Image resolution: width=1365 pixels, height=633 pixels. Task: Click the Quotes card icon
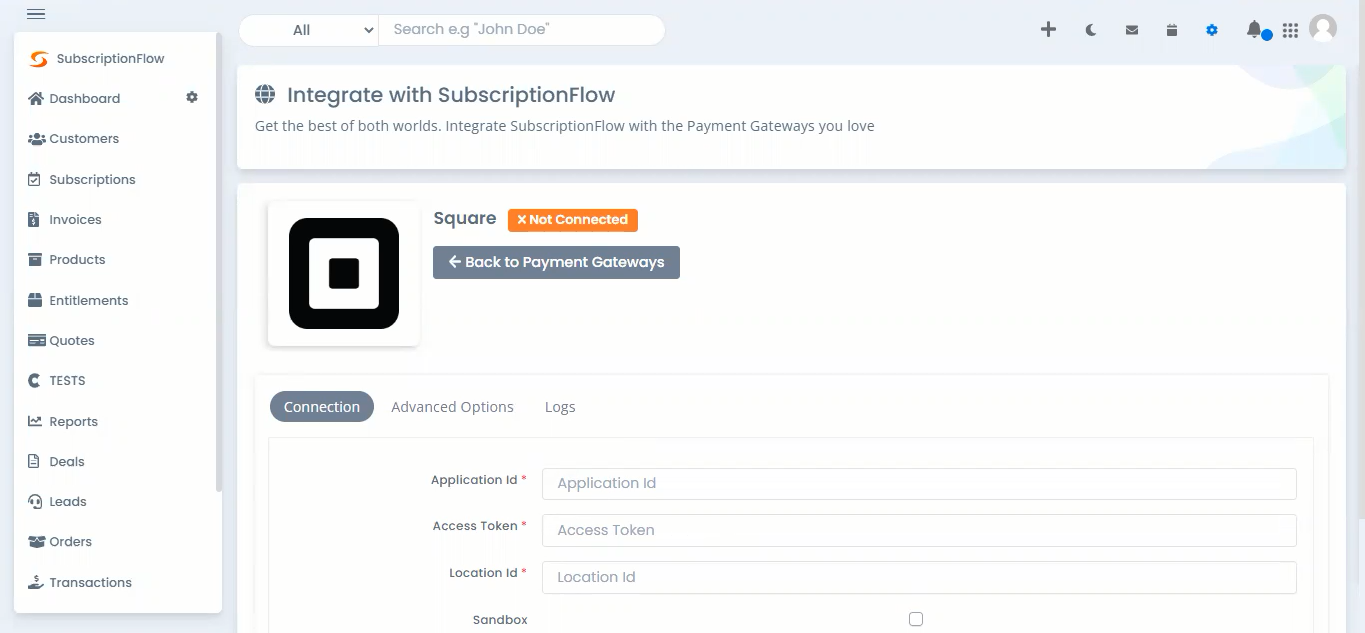(36, 340)
